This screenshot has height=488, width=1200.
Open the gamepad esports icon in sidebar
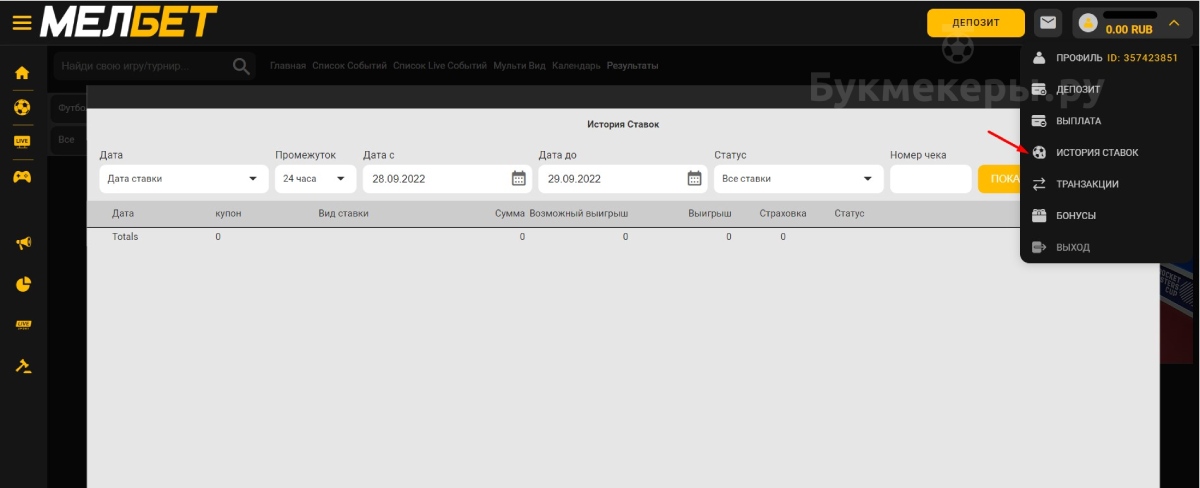[22, 176]
